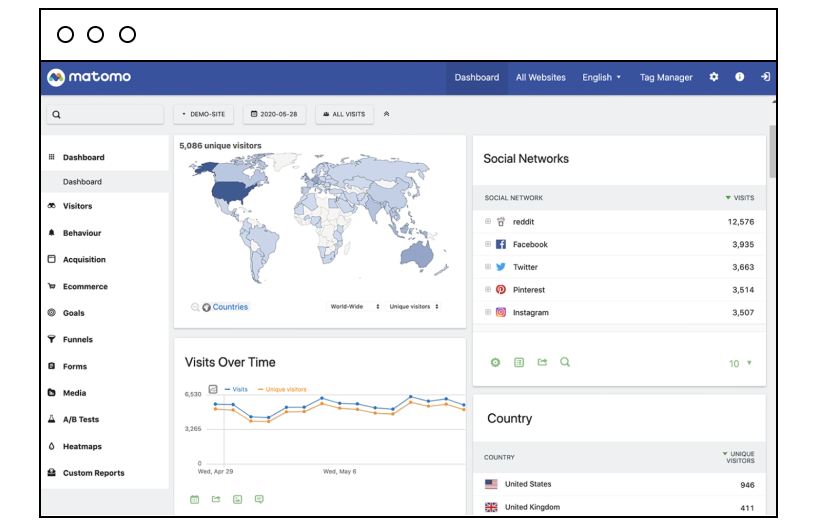
Task: Focus the menu search field
Action: click(105, 114)
